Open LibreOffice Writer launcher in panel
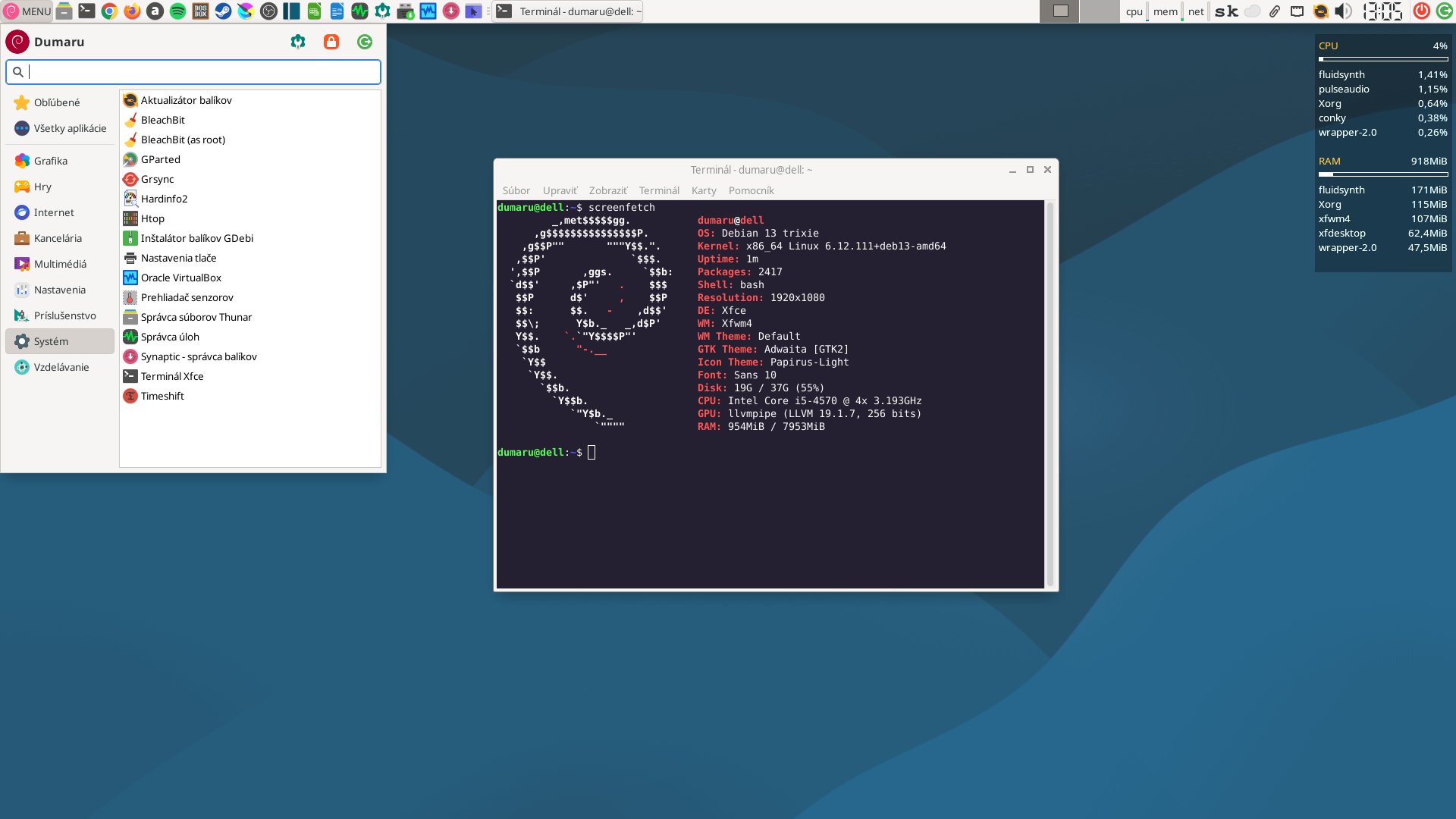 (337, 11)
